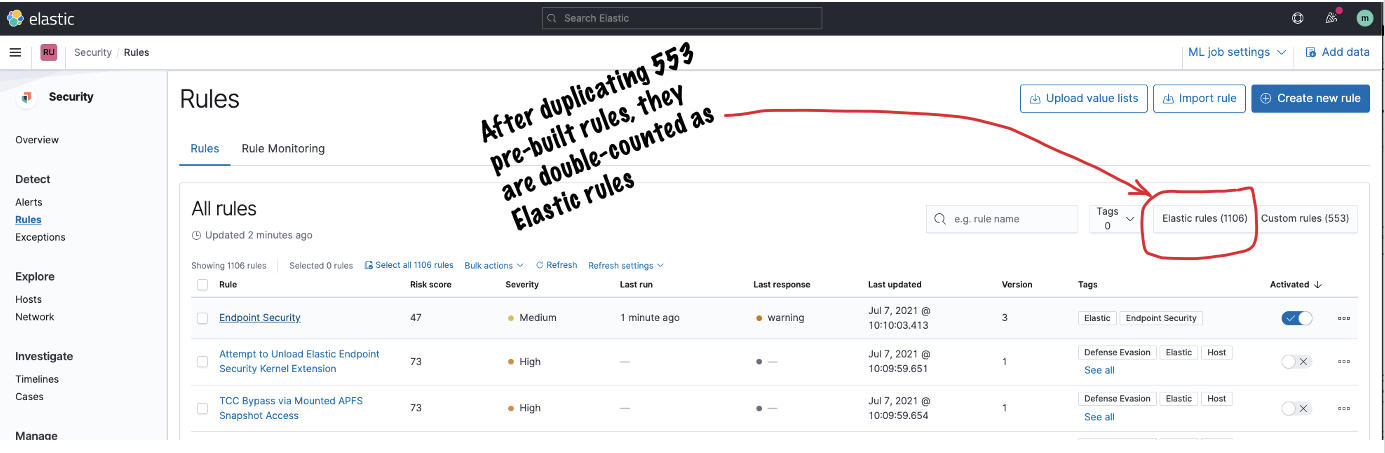Screen dimensions: 1385x453
Task: Click the Risk score column header
Action: pyautogui.click(x=431, y=285)
